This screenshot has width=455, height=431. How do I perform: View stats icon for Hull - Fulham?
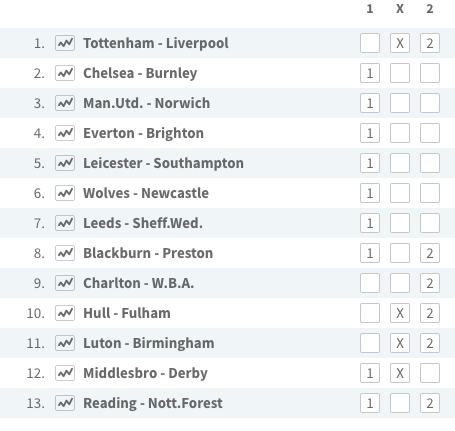pos(65,313)
